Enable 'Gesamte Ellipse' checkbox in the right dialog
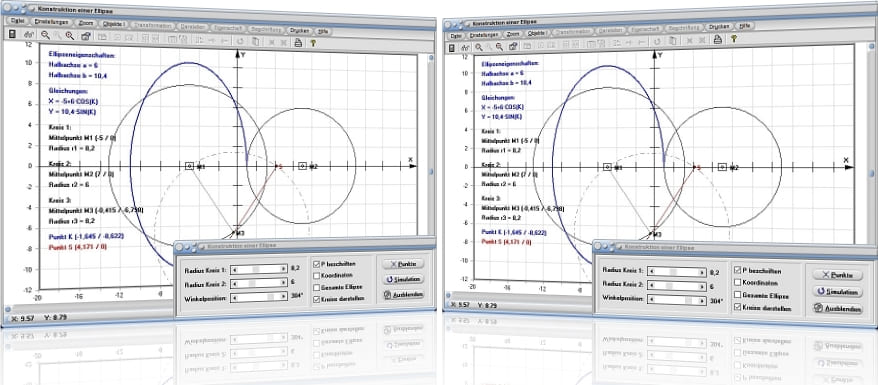 tap(737, 295)
